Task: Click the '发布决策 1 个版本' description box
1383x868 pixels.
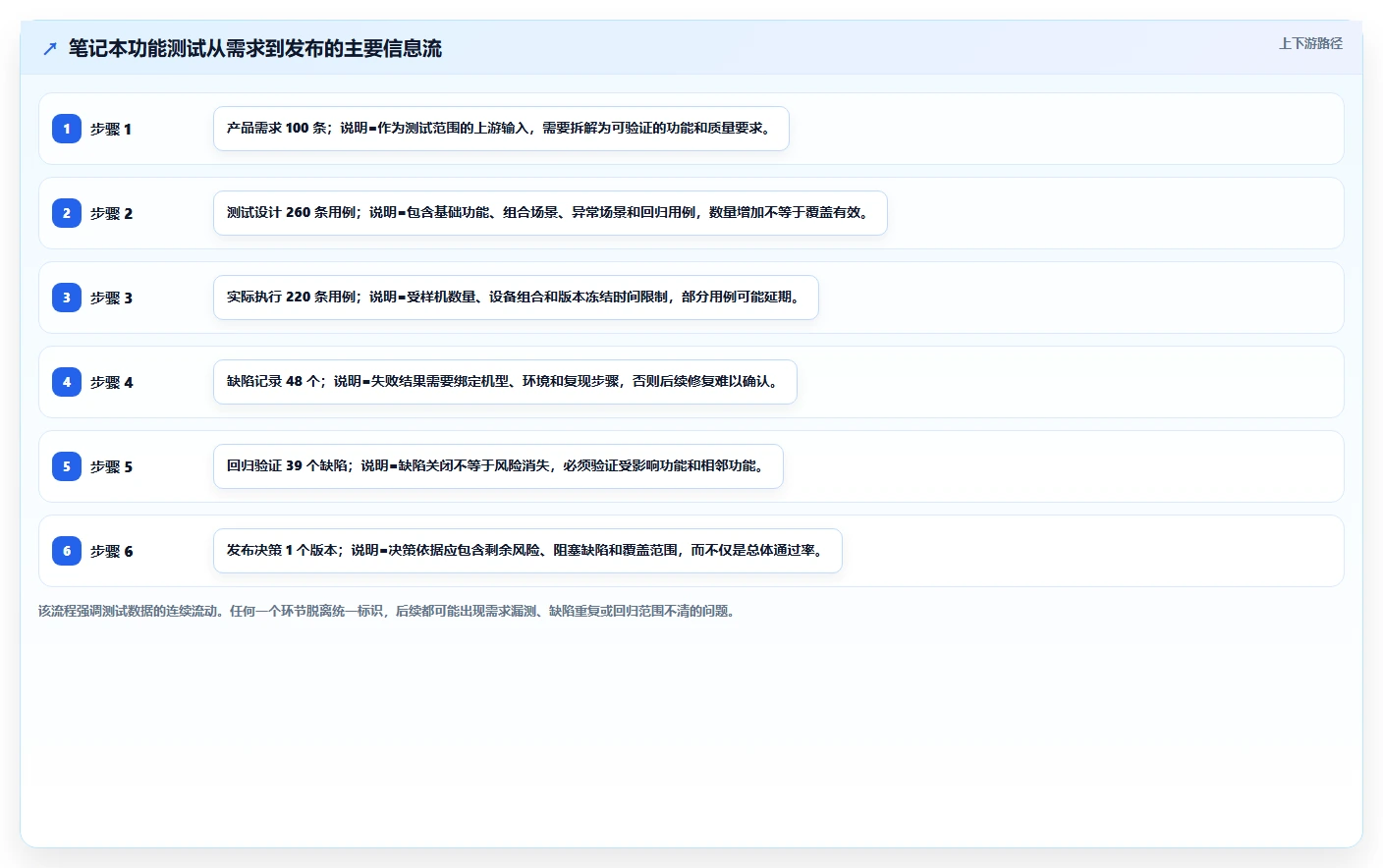Action: (527, 551)
